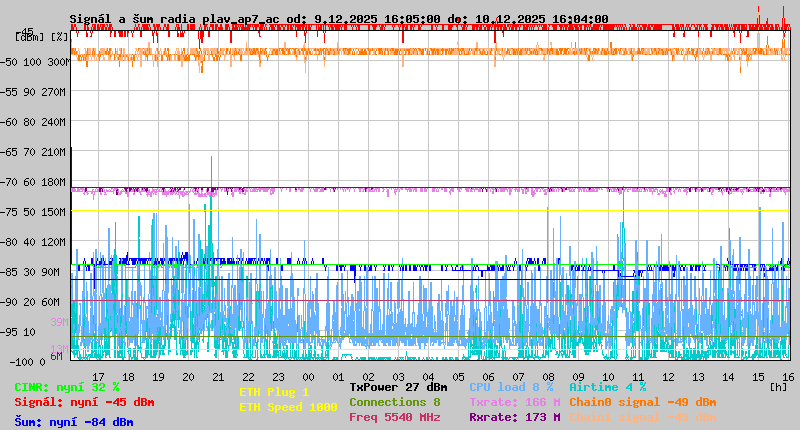This screenshot has width=800, height=430.
Task: Click the Connections 8 legend entry
Action: click(394, 402)
